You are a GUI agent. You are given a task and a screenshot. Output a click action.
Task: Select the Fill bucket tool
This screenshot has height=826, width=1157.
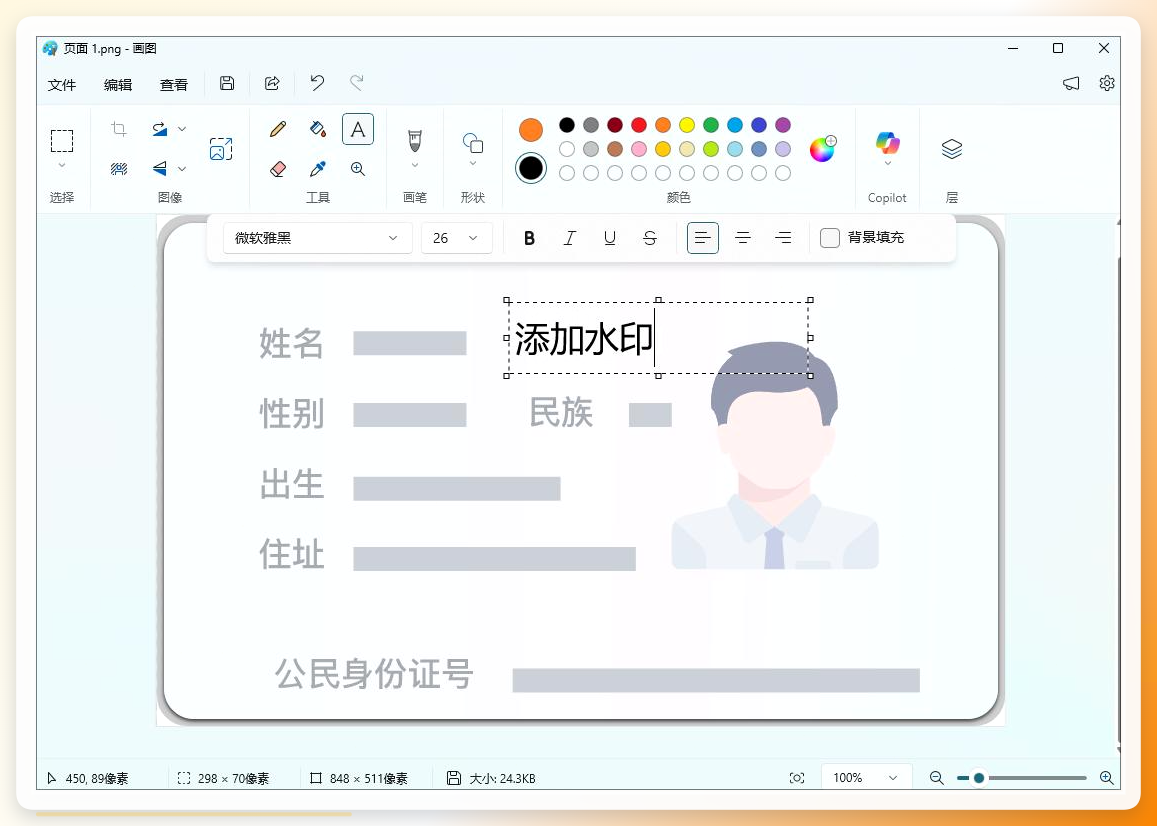318,129
